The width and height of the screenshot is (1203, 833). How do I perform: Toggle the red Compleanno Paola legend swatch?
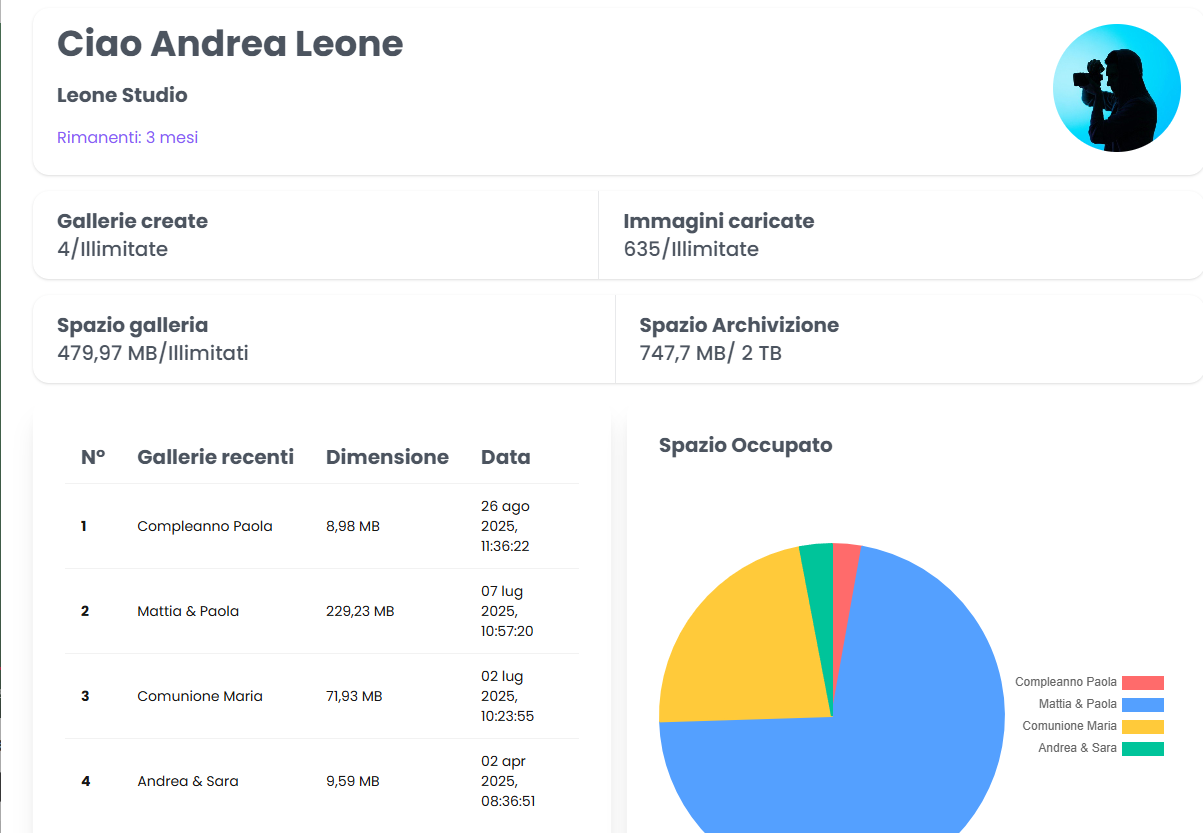point(1142,683)
